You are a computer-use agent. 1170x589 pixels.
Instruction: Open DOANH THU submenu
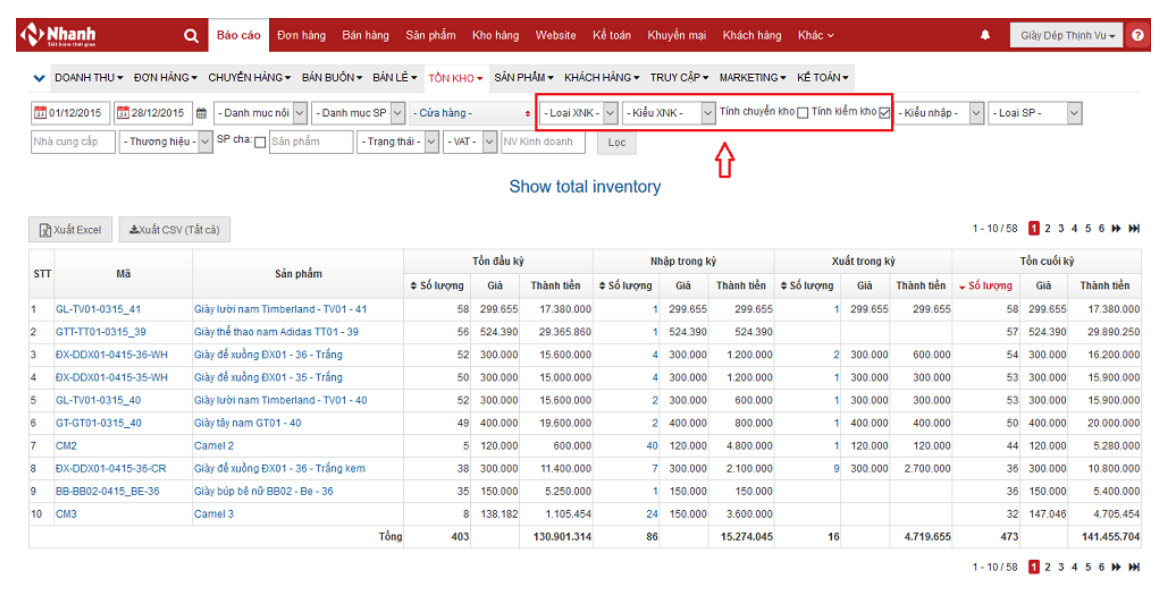coord(89,78)
